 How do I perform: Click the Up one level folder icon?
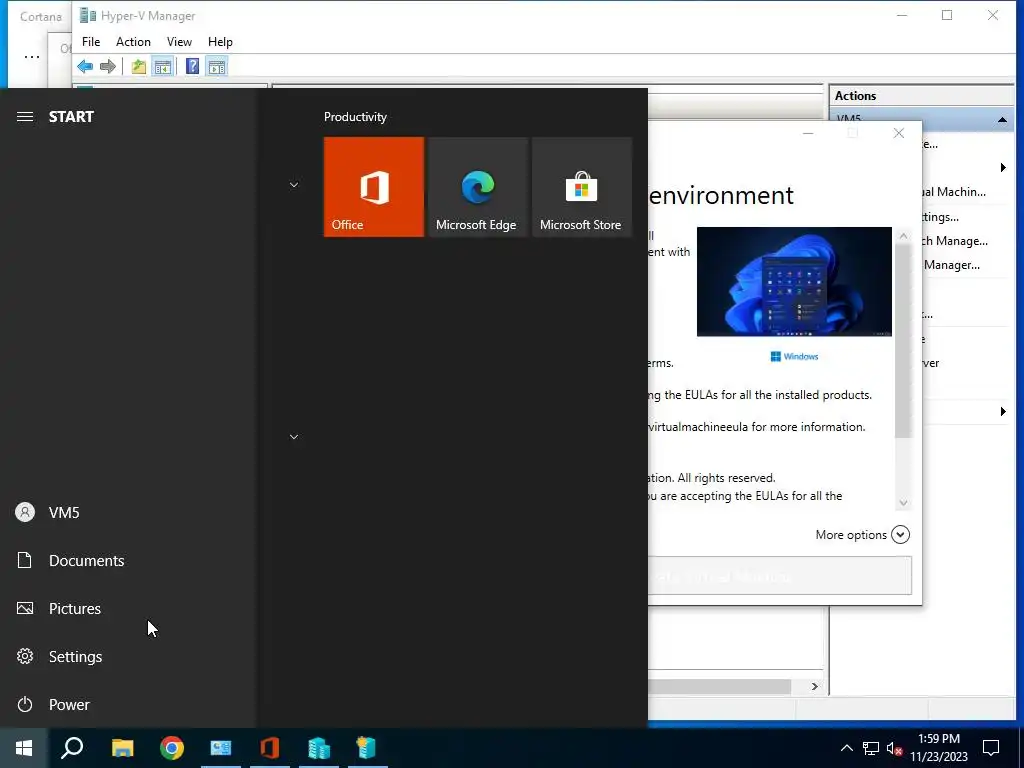coord(138,66)
